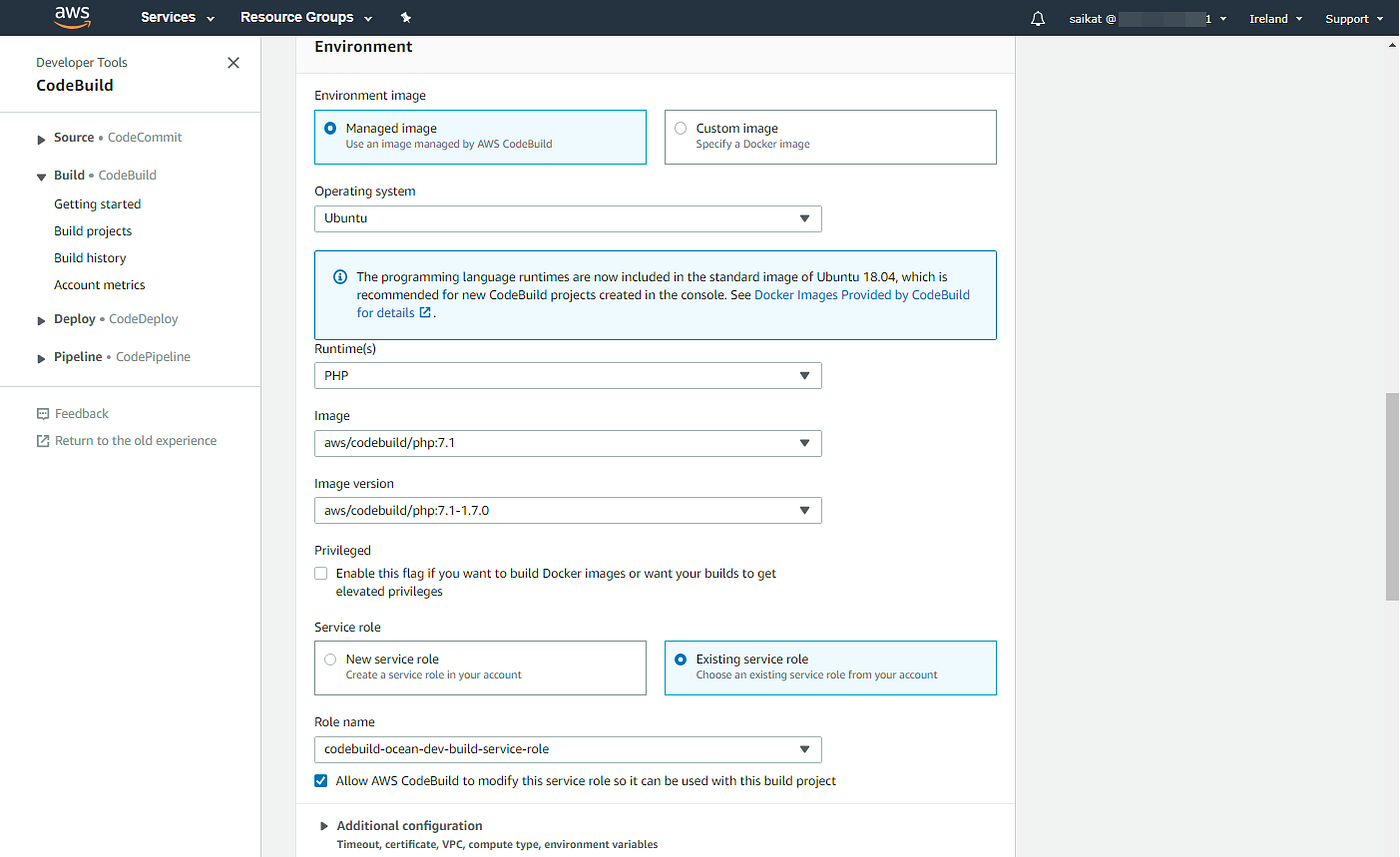1400x857 pixels.
Task: Click the pin favorites star in the navbar
Action: pyautogui.click(x=404, y=17)
